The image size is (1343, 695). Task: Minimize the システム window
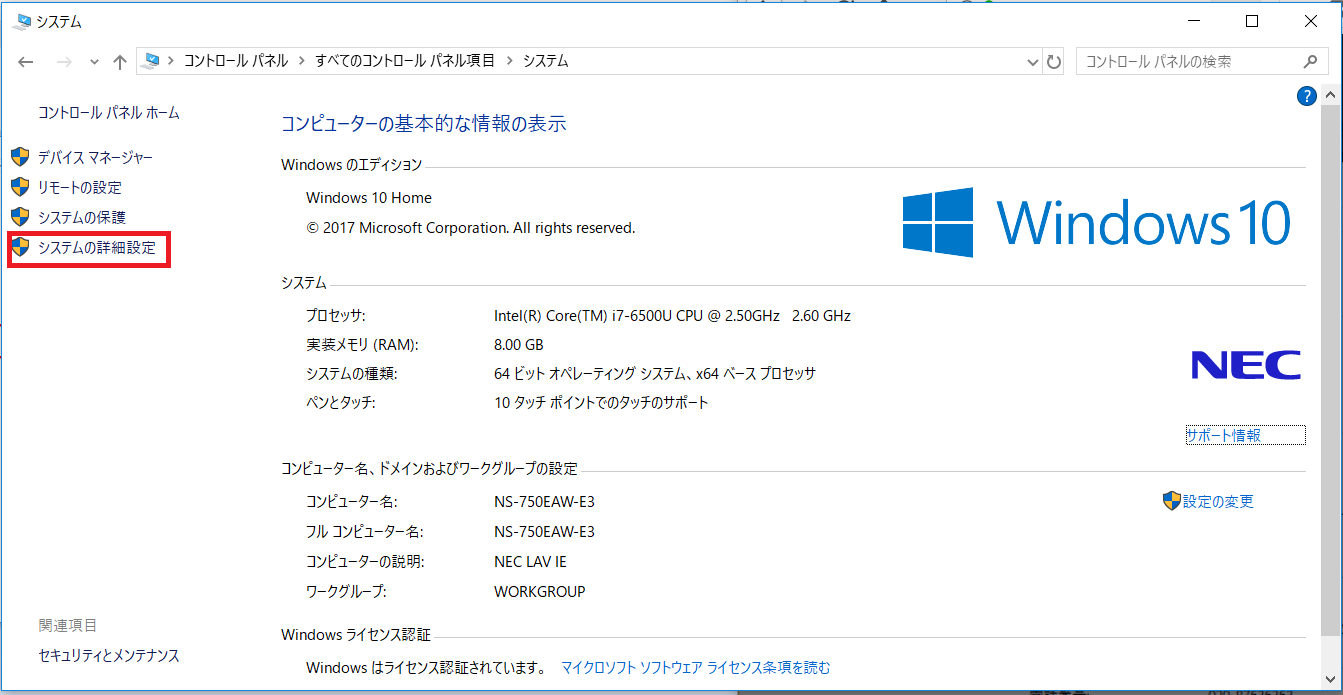coord(1192,21)
